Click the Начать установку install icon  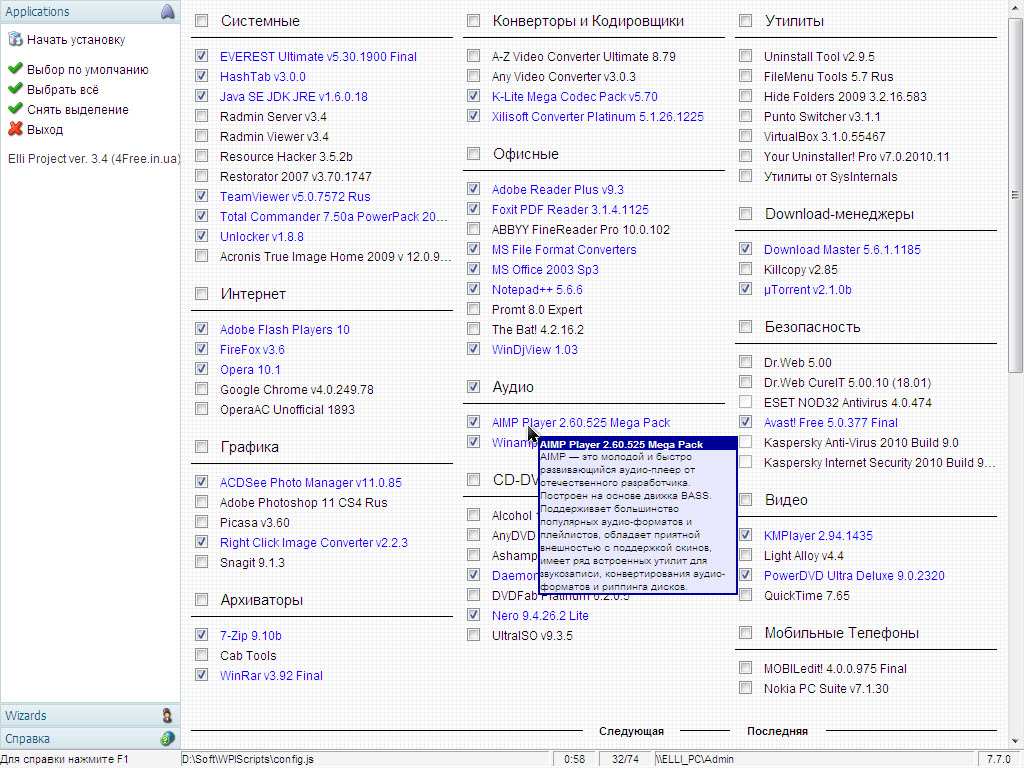click(15, 39)
